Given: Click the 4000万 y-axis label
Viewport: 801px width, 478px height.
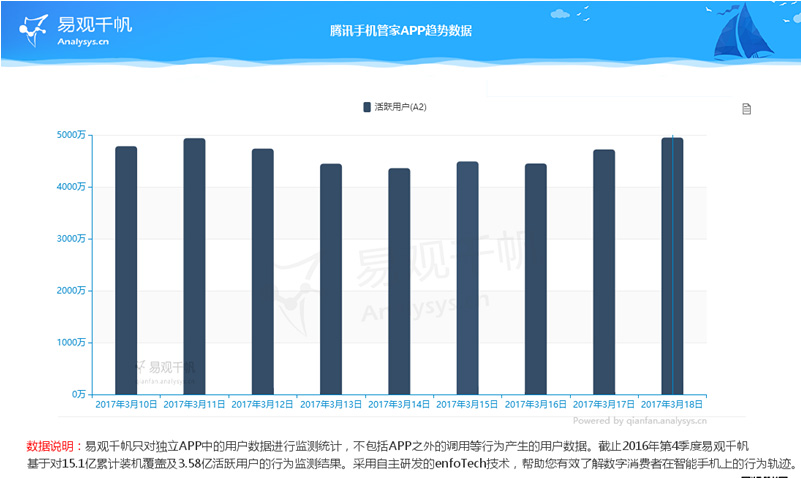Looking at the screenshot, I should pos(71,187).
